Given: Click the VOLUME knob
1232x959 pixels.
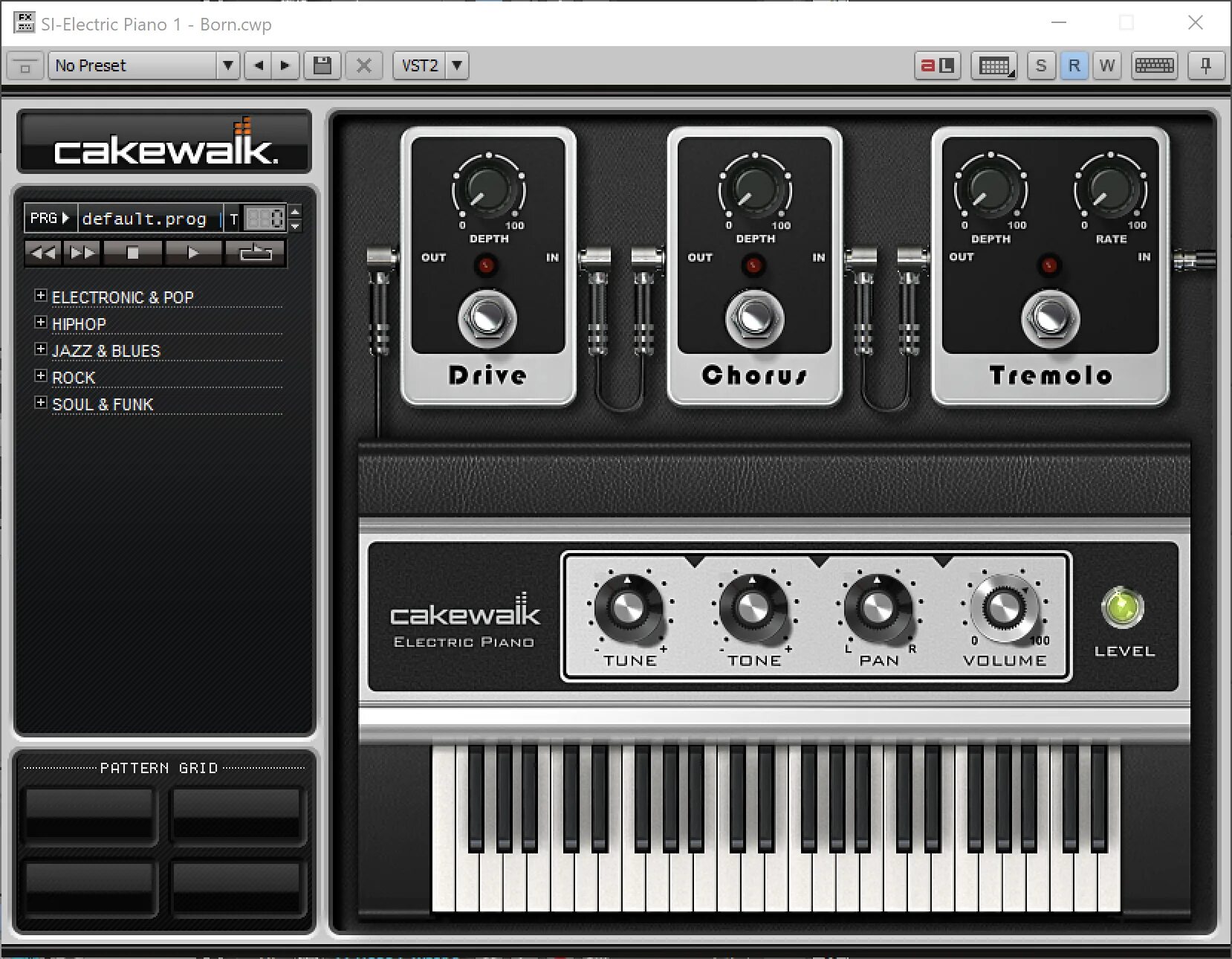Looking at the screenshot, I should pyautogui.click(x=1004, y=608).
